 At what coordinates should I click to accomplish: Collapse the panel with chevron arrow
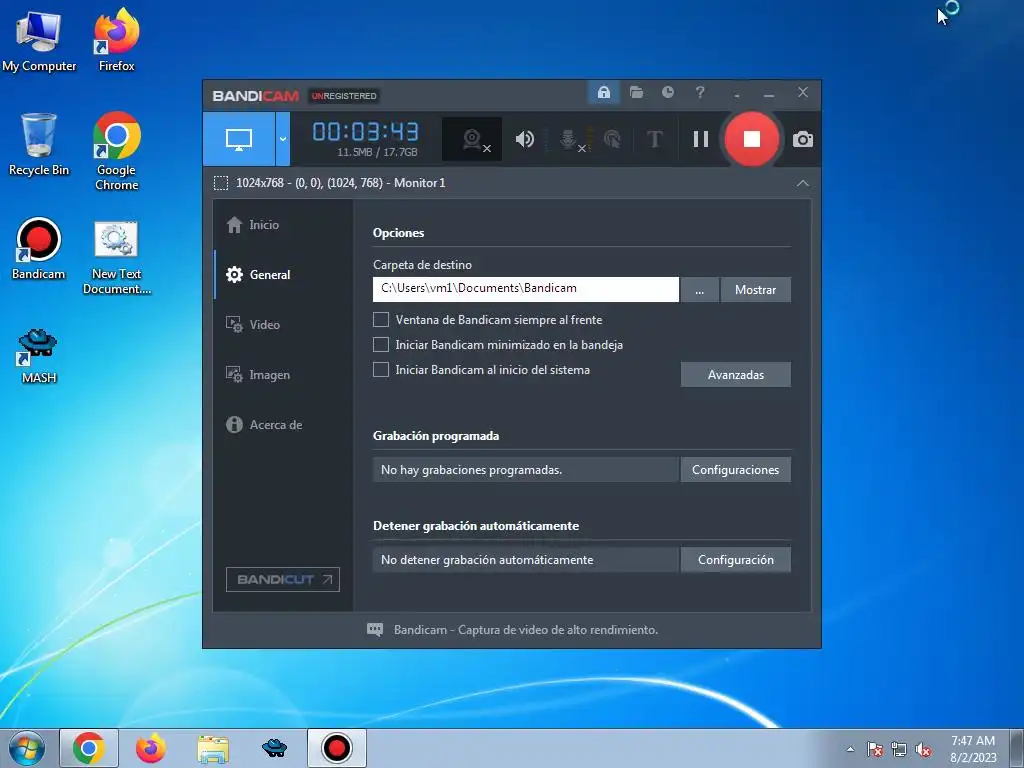(x=803, y=184)
